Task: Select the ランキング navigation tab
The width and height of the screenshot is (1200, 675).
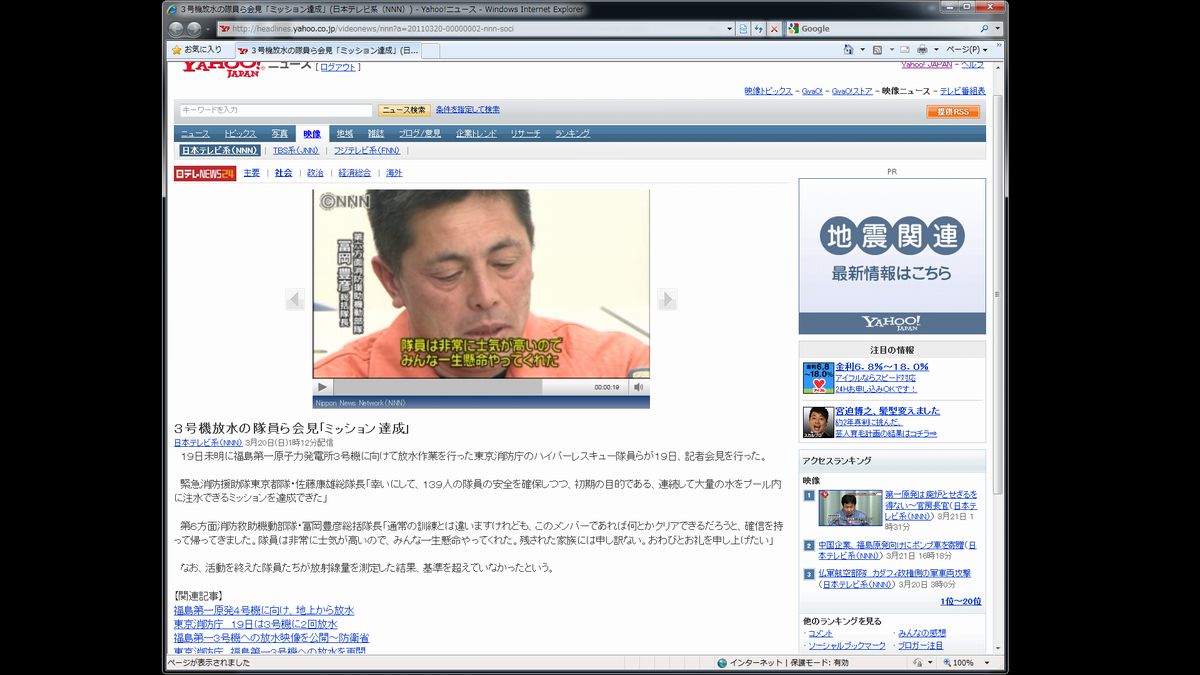Action: pyautogui.click(x=572, y=133)
